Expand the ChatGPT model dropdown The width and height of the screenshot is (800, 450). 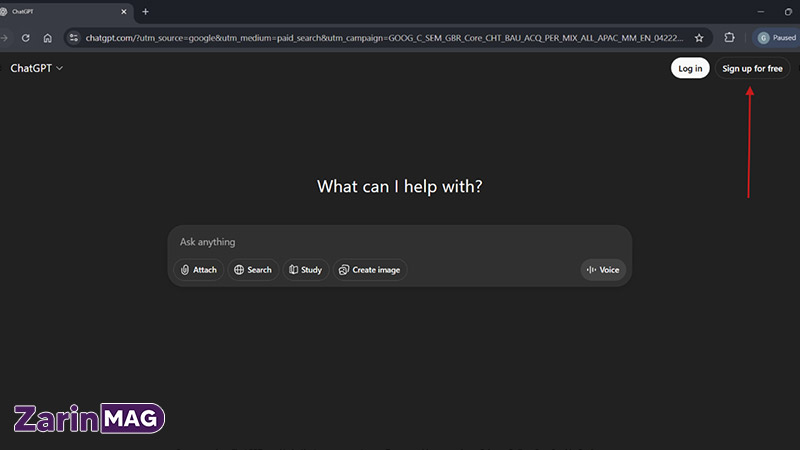(x=37, y=68)
